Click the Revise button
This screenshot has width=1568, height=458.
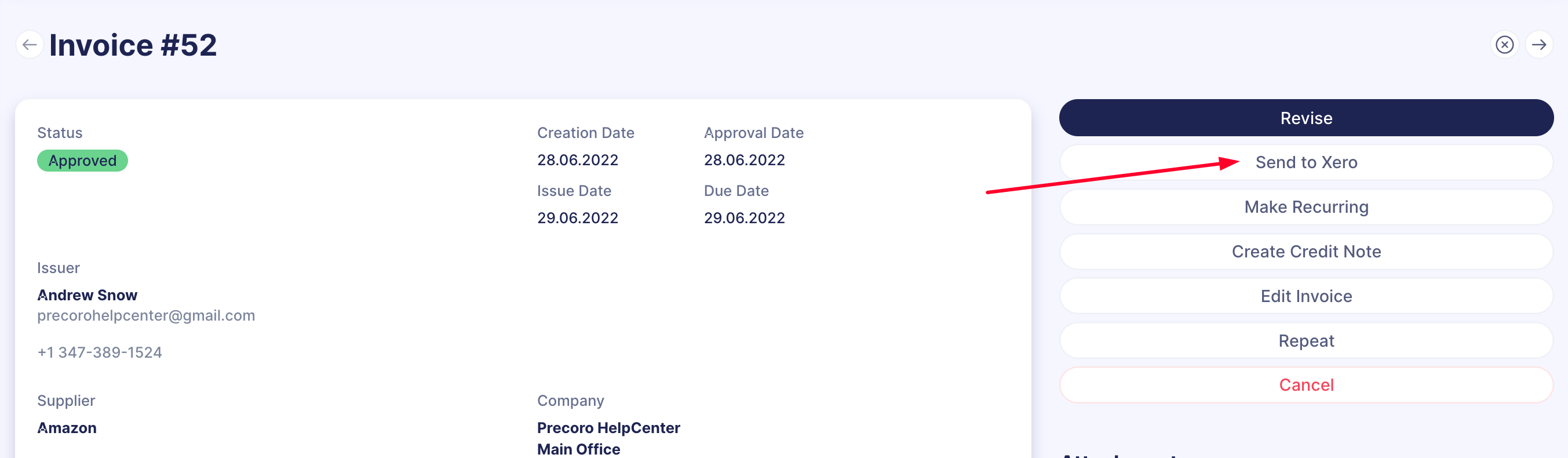point(1306,118)
